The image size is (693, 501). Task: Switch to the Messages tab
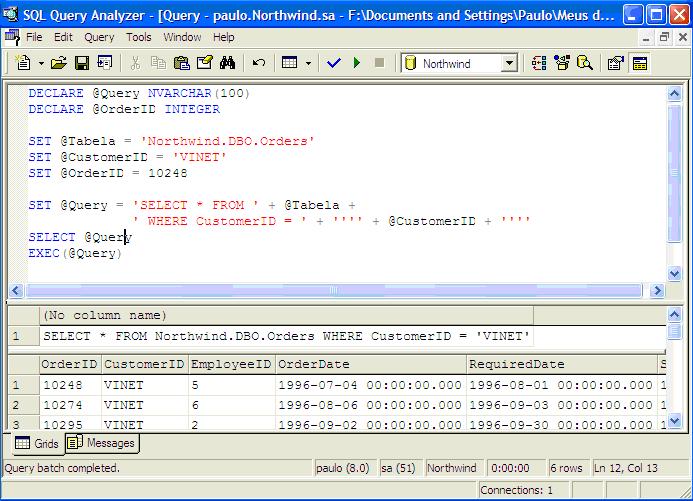click(102, 442)
